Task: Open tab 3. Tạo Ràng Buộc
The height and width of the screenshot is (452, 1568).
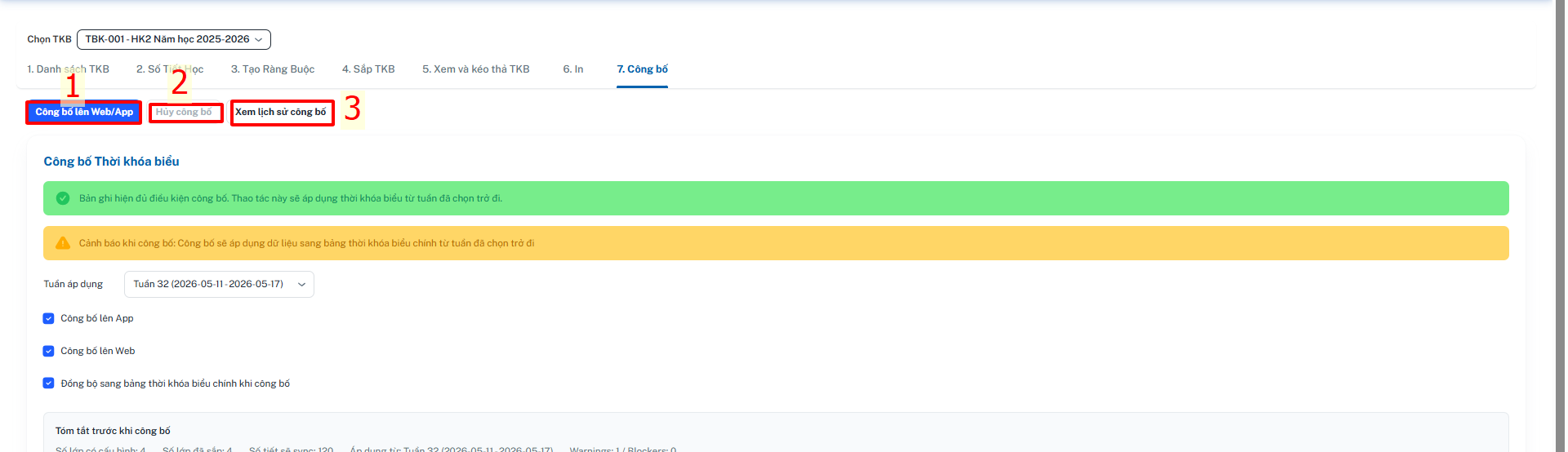Action: coord(273,69)
